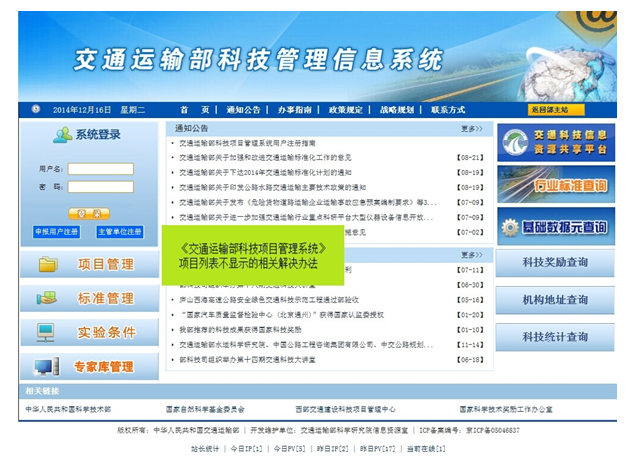Click the 主管单位注册 button
This screenshot has width=637, height=457.
pyautogui.click(x=120, y=232)
